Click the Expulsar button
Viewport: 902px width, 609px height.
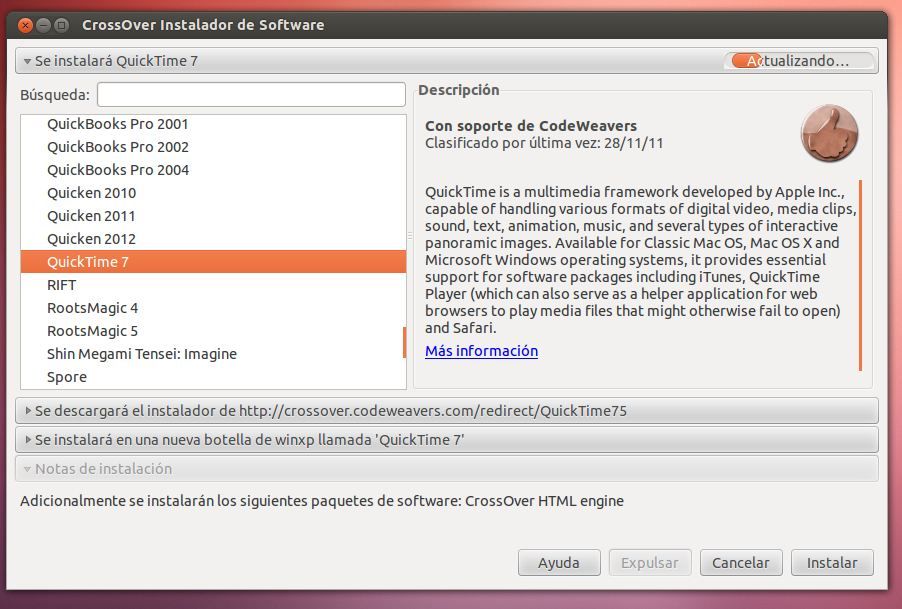tap(650, 562)
